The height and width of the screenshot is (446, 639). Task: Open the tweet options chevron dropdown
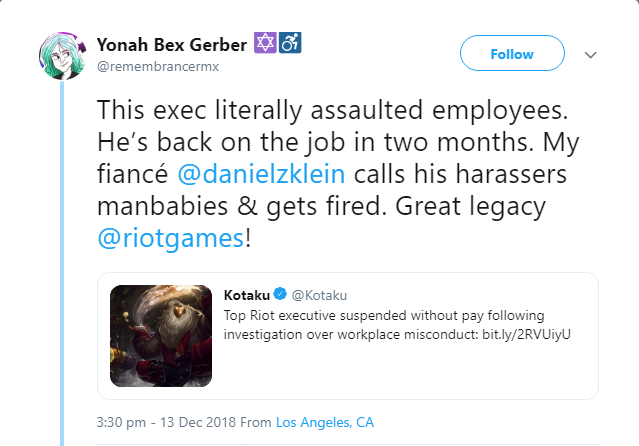pos(591,55)
